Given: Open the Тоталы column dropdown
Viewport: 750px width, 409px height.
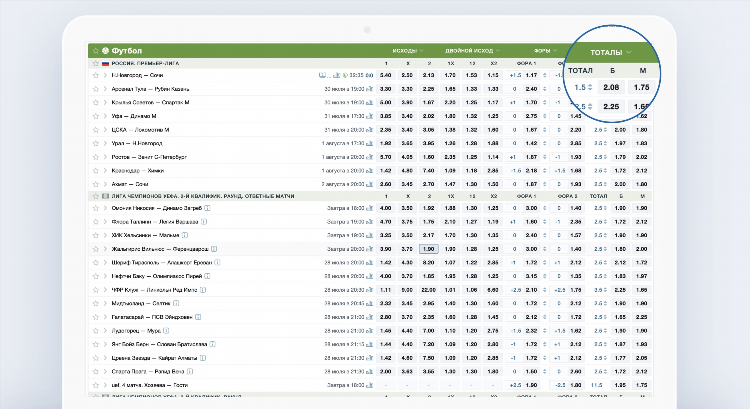Looking at the screenshot, I should 611,52.
